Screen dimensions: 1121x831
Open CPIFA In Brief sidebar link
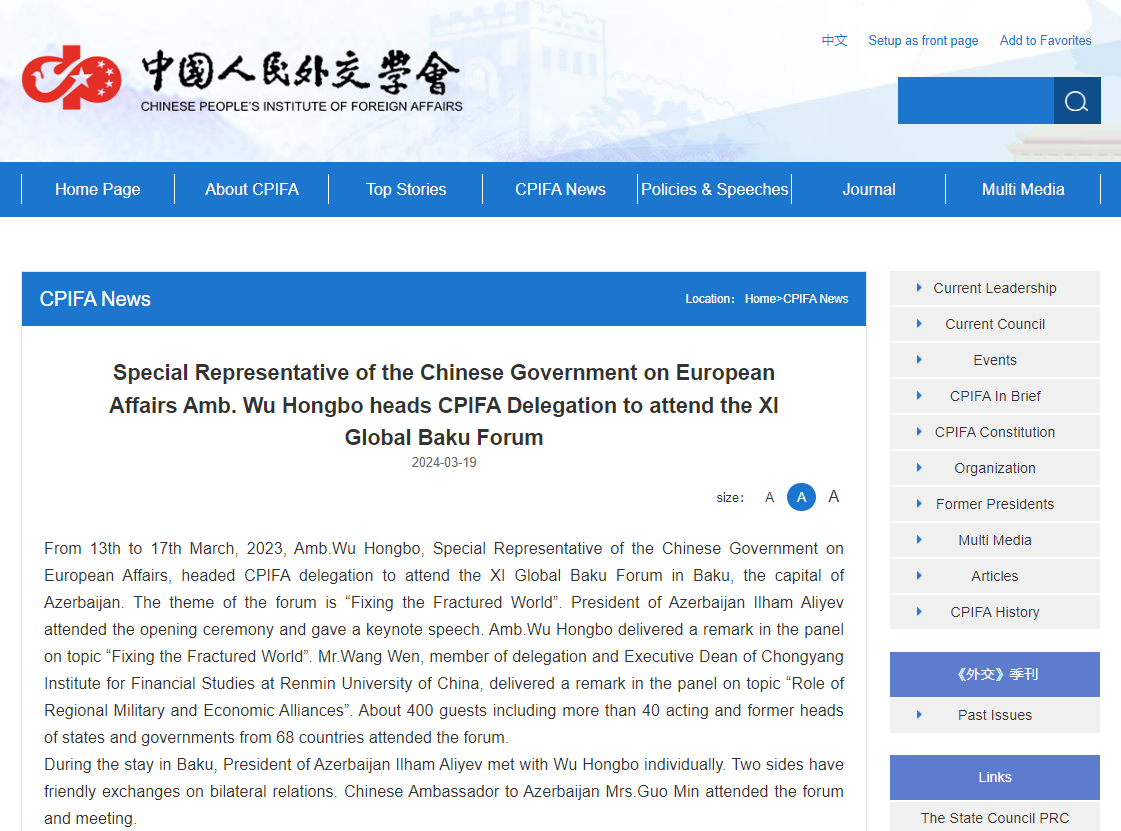pyautogui.click(x=994, y=395)
